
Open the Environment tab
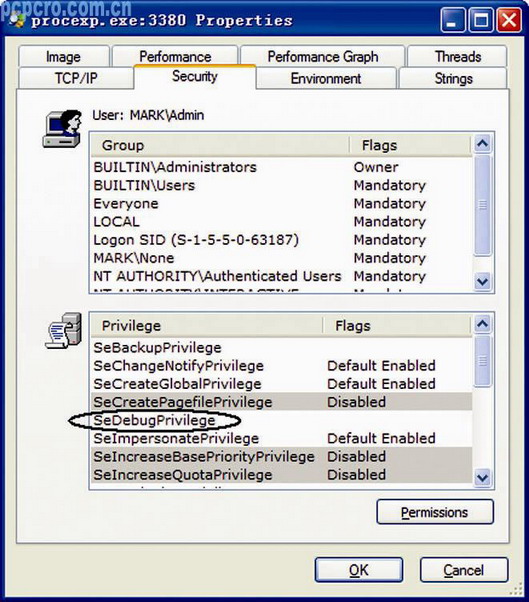tap(326, 78)
